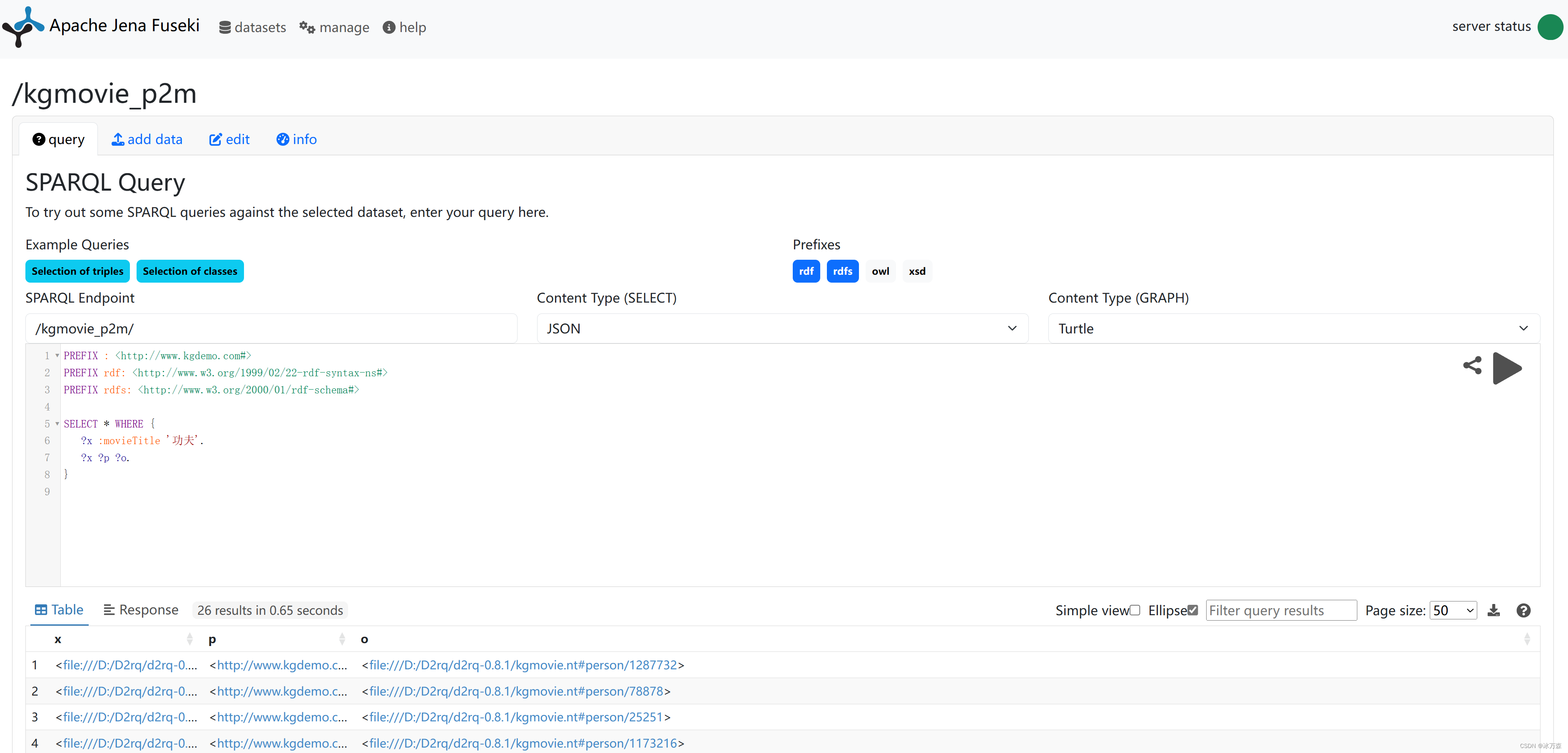The height and width of the screenshot is (753, 1568).
Task: Expand Content Type (SELECT) JSON dropdown
Action: coord(782,329)
